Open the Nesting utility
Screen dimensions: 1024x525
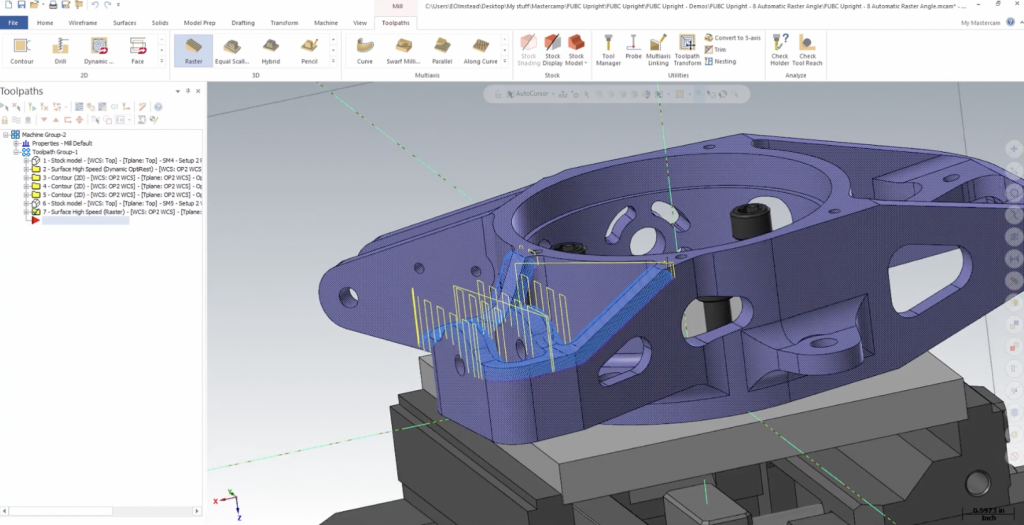tap(720, 61)
